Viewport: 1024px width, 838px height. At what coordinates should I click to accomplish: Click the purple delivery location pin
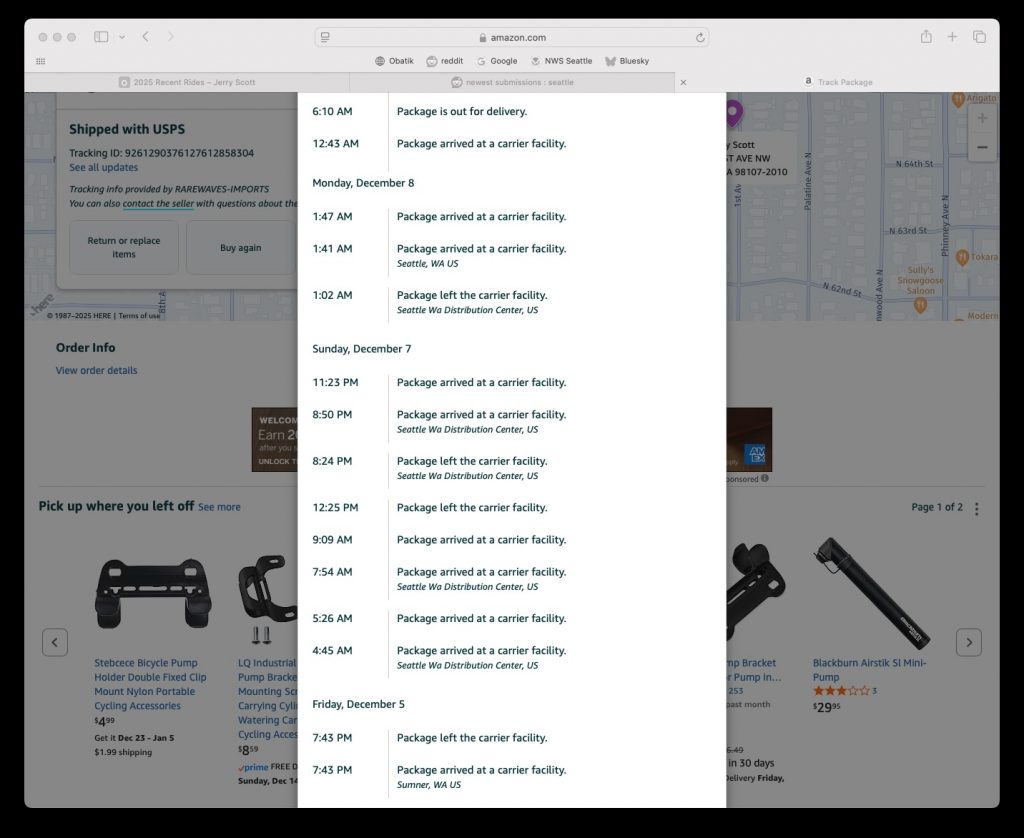(734, 112)
